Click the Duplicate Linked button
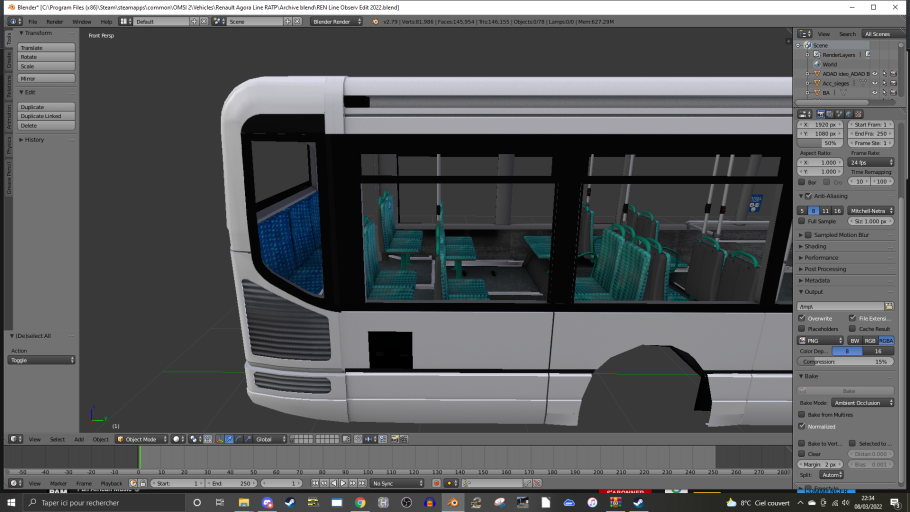Screen dimensions: 910x512 [46, 116]
